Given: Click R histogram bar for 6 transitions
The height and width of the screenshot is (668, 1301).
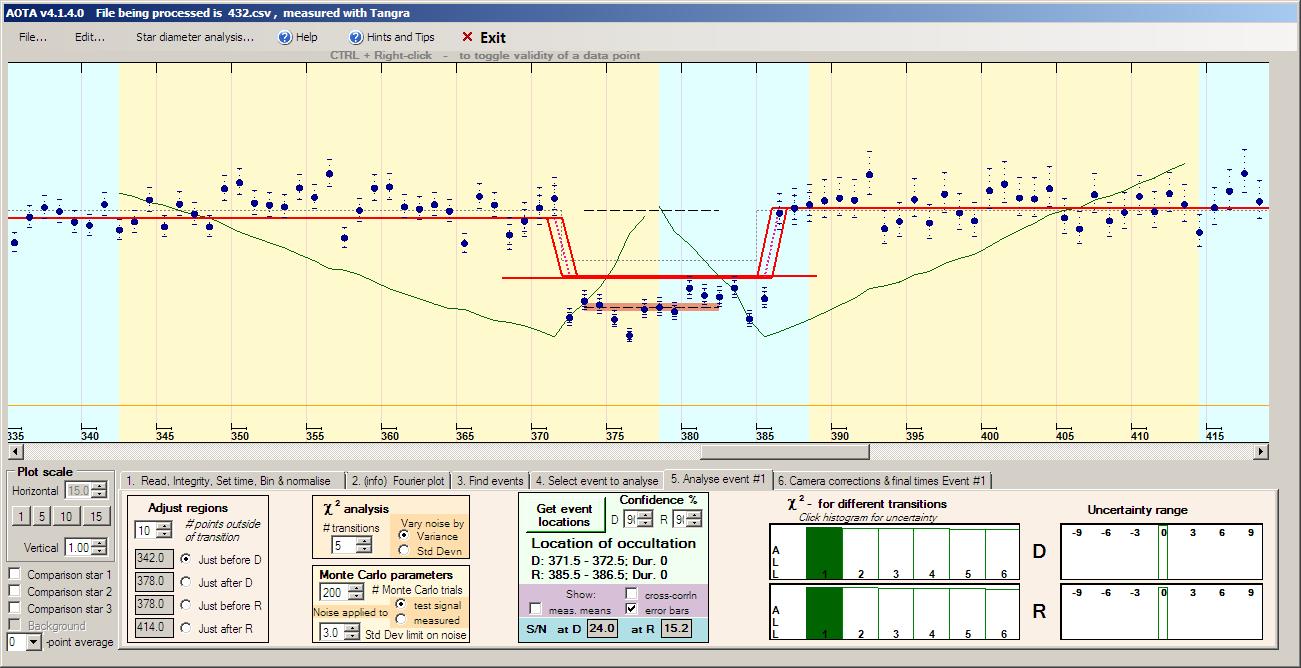Looking at the screenshot, I should pyautogui.click(x=1002, y=613).
